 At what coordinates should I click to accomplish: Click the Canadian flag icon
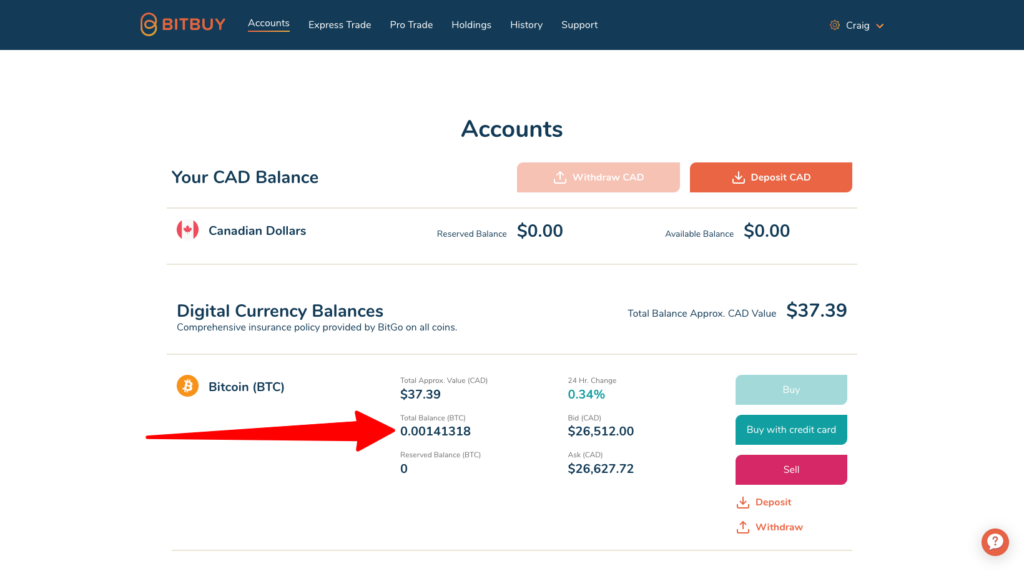click(187, 230)
